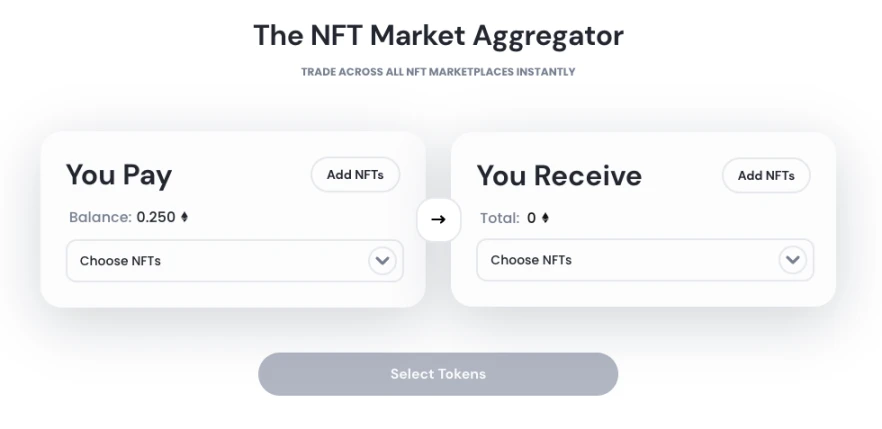Viewport: 882px width, 429px height.
Task: Click the Total label text
Action: coord(499,218)
